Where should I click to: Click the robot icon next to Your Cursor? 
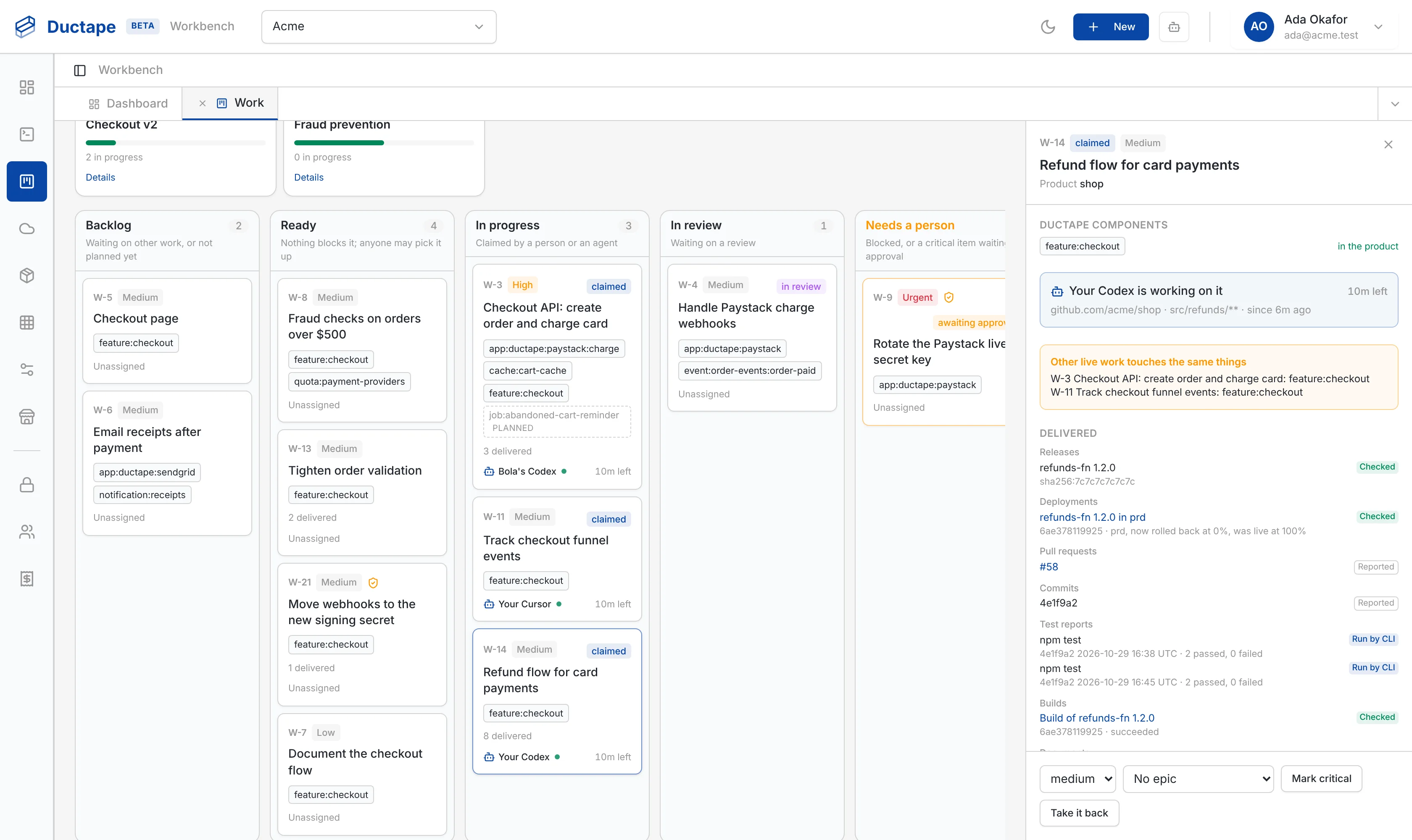[489, 604]
